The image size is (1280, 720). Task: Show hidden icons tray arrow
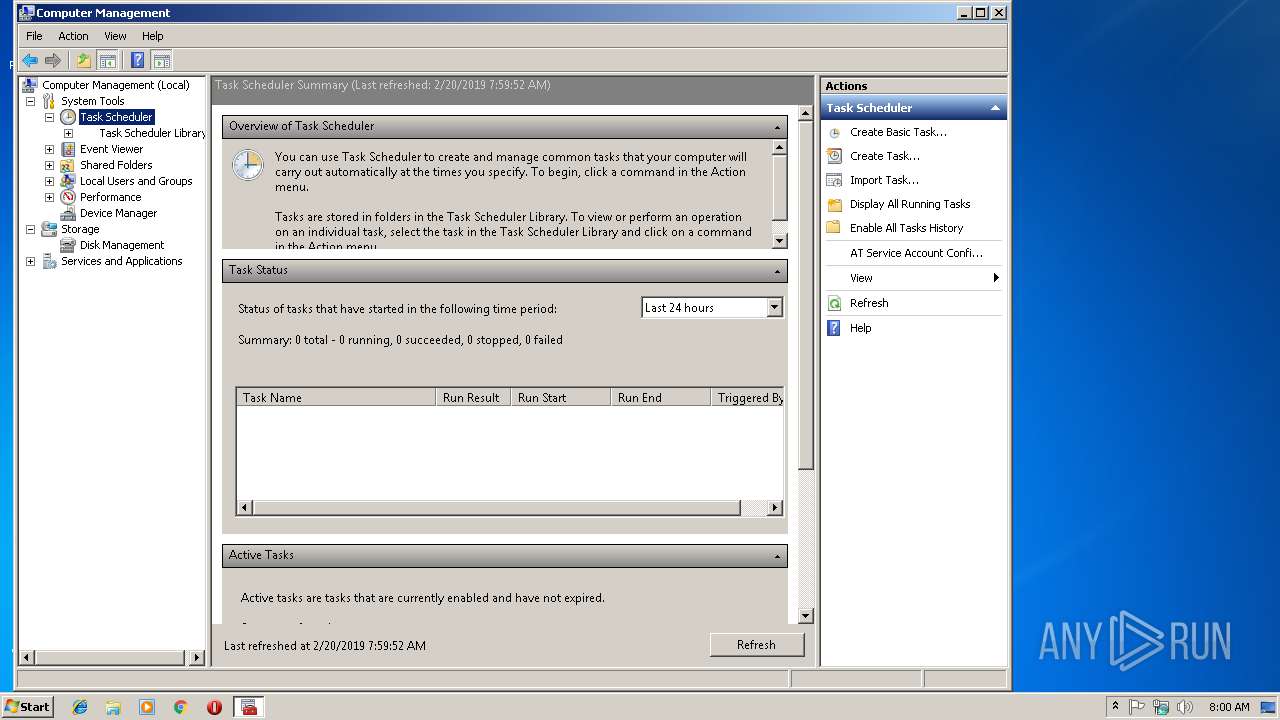coord(1115,707)
